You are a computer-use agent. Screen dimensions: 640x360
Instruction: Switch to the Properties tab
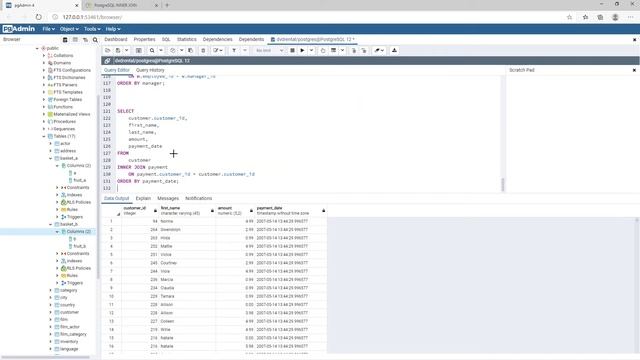tap(144, 40)
